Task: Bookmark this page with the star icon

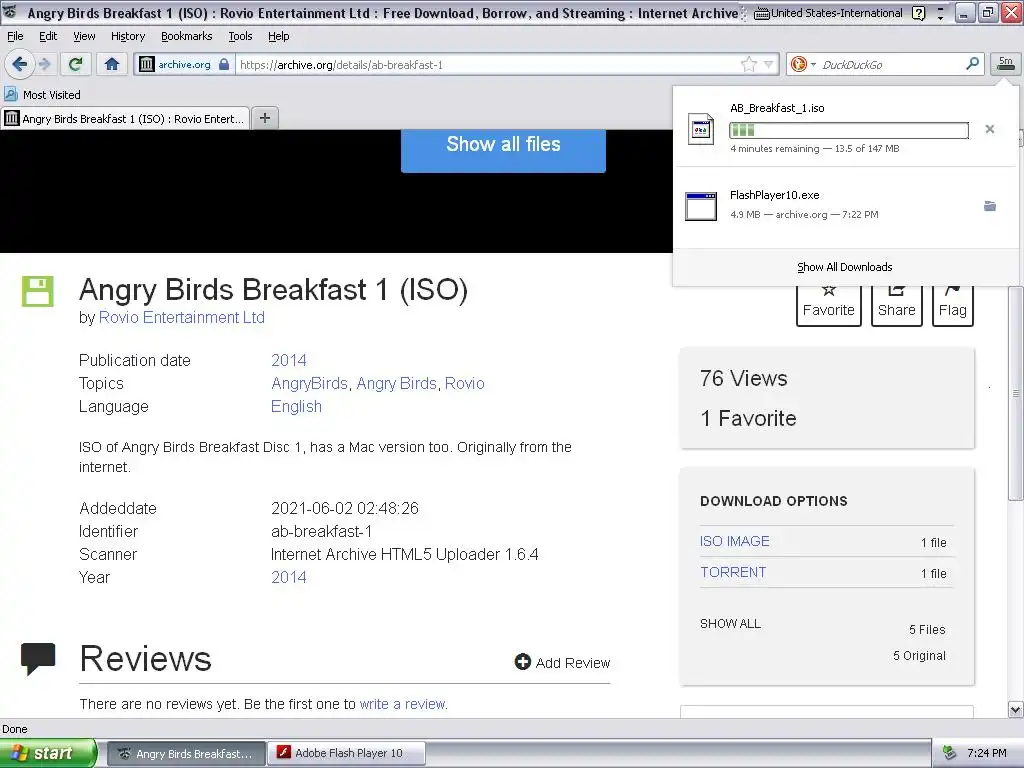Action: pos(748,64)
